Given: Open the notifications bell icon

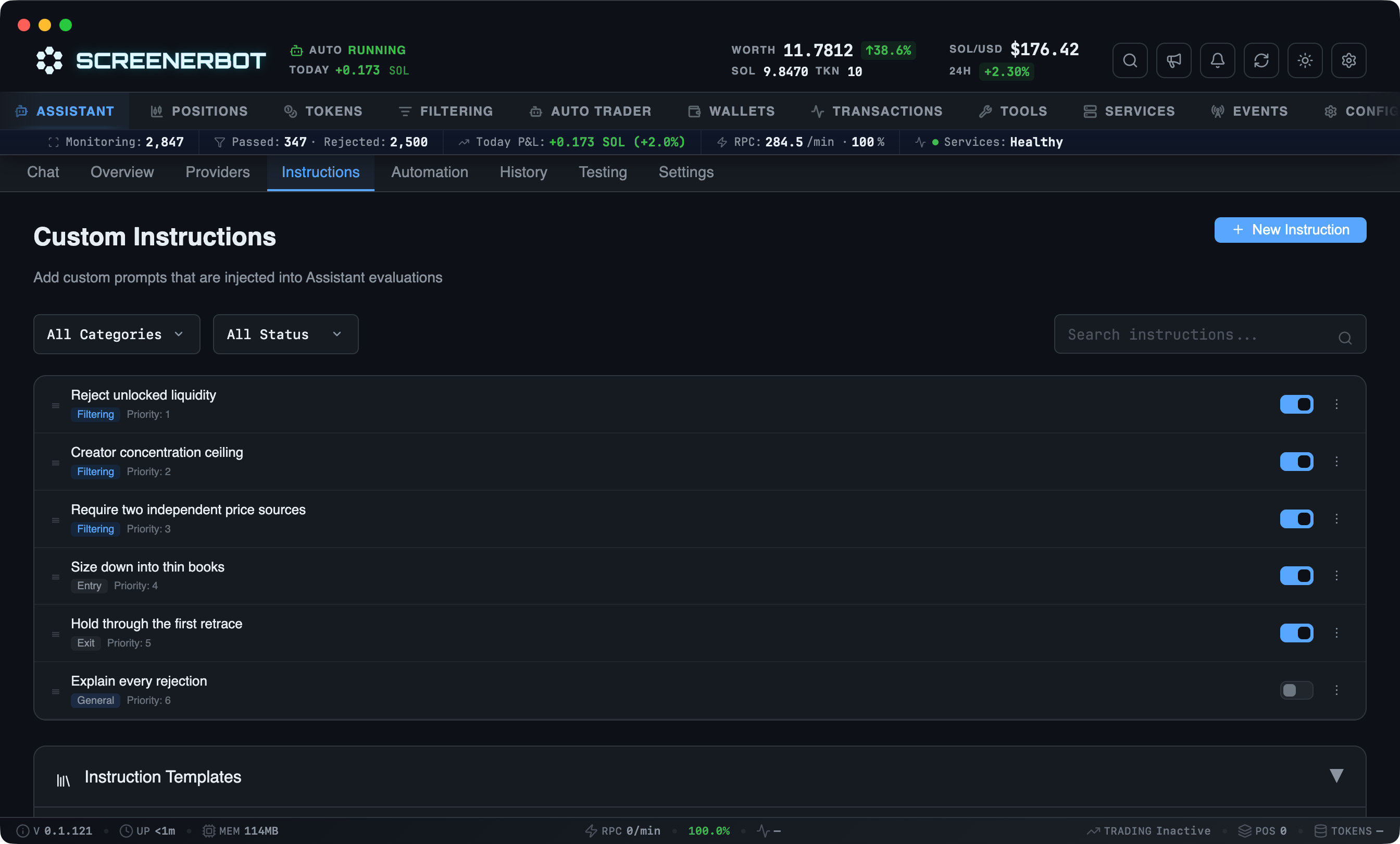Looking at the screenshot, I should click(1217, 60).
